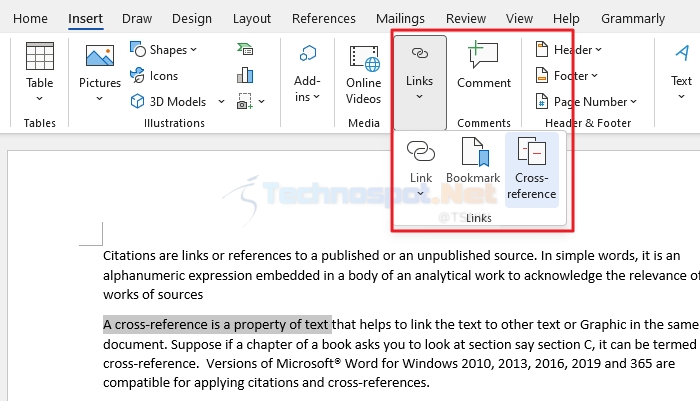Switch to the Home tab
Viewport: 700px width, 401px height.
(30, 19)
